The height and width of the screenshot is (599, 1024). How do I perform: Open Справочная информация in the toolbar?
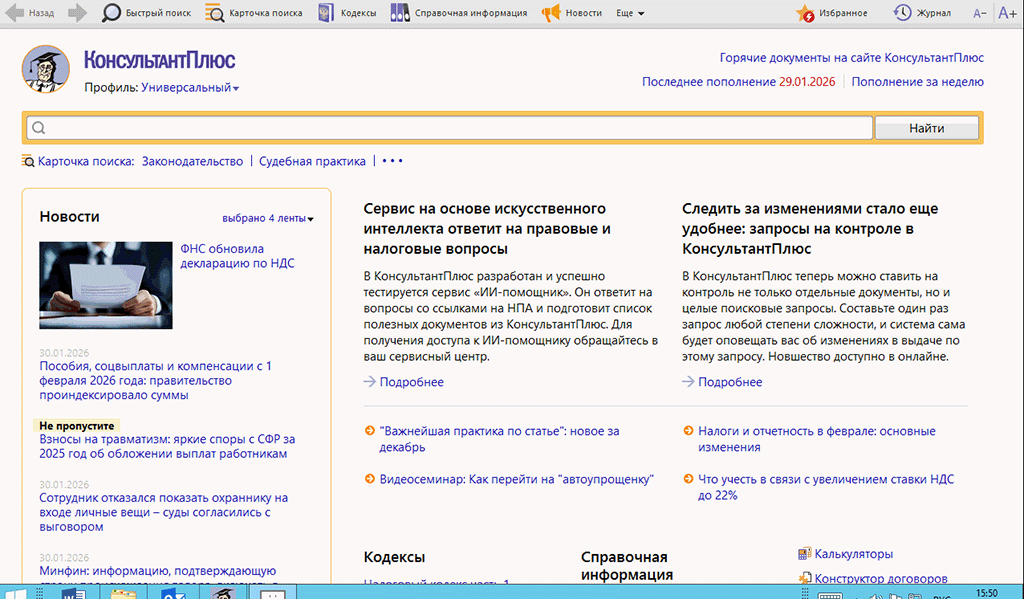click(x=458, y=13)
